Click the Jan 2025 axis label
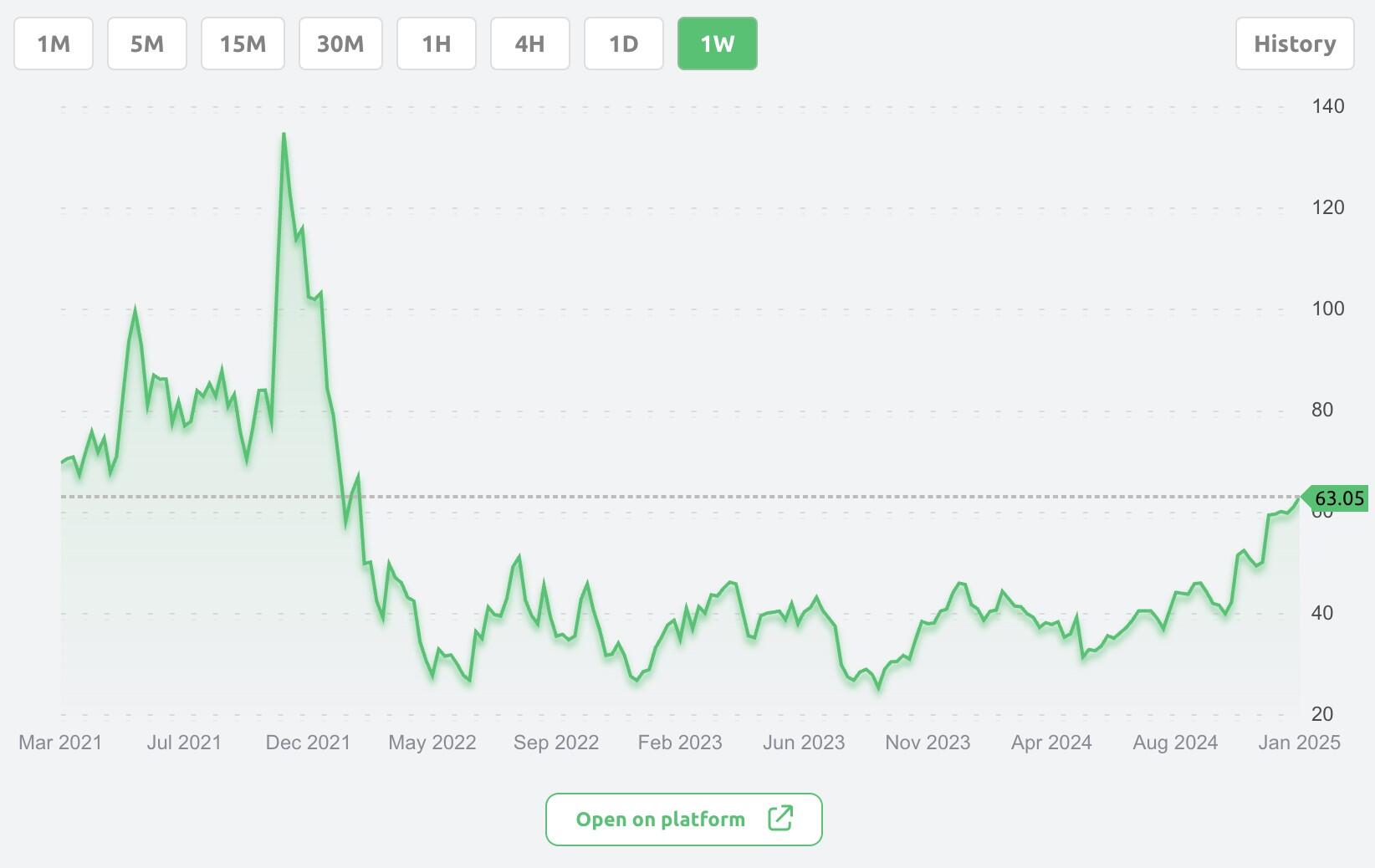 click(x=1299, y=743)
